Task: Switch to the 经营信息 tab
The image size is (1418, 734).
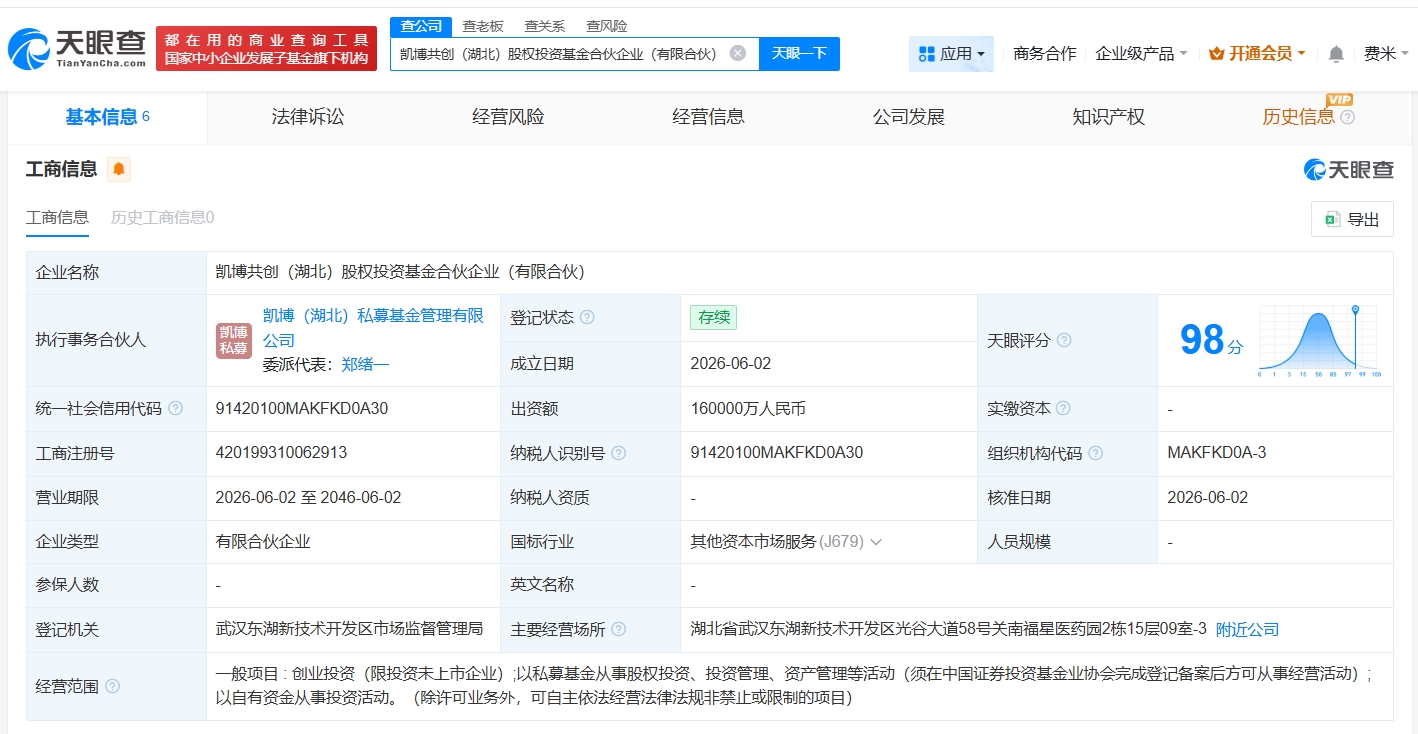Action: click(708, 117)
